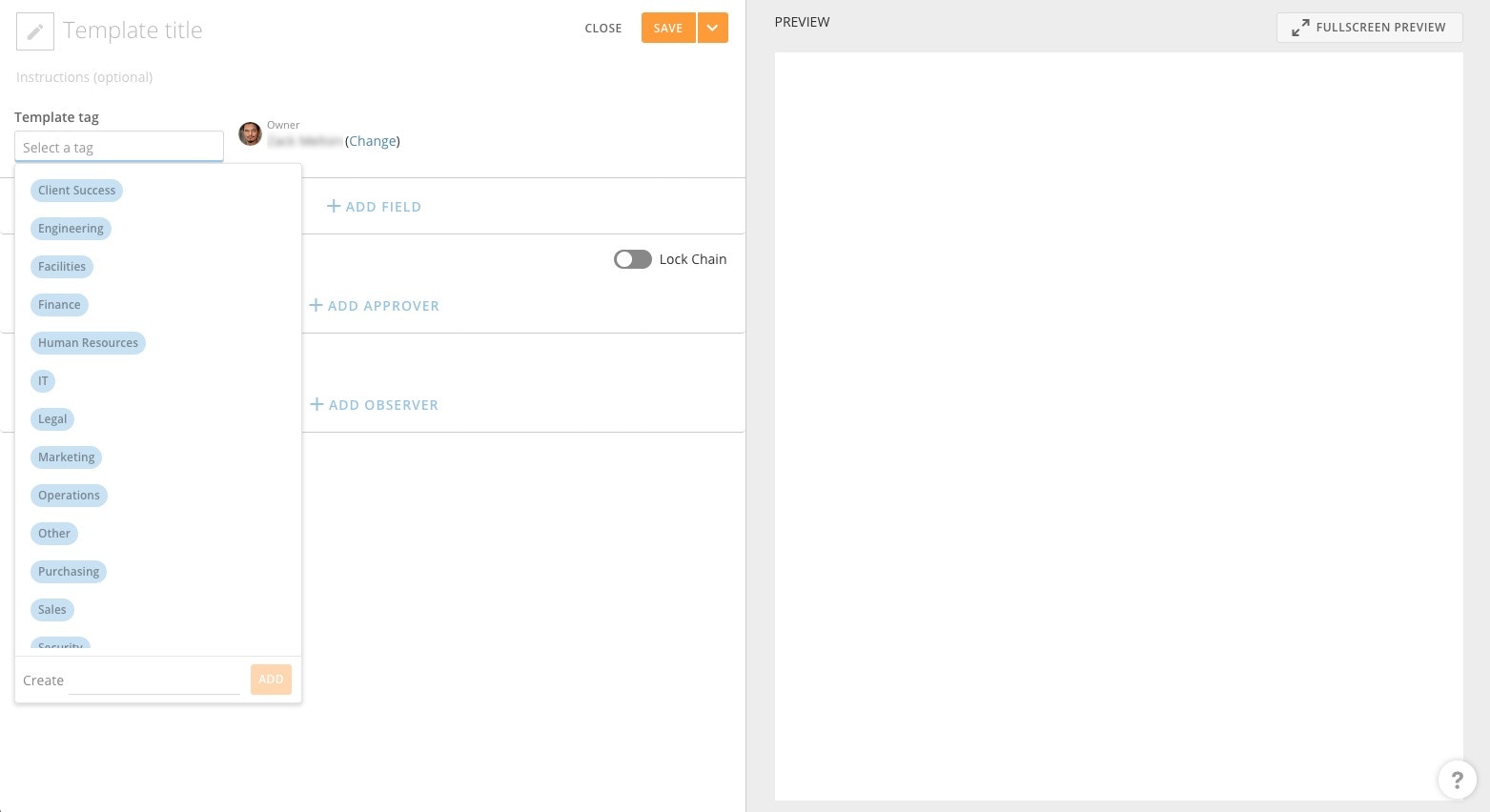Click the orange SAVE button

tap(668, 28)
